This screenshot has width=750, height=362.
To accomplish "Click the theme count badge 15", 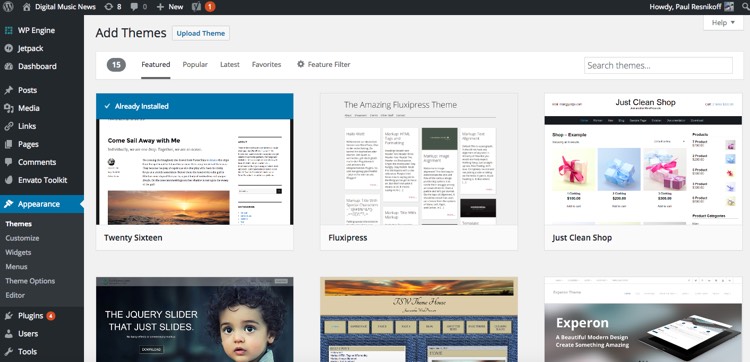I will tap(116, 65).
